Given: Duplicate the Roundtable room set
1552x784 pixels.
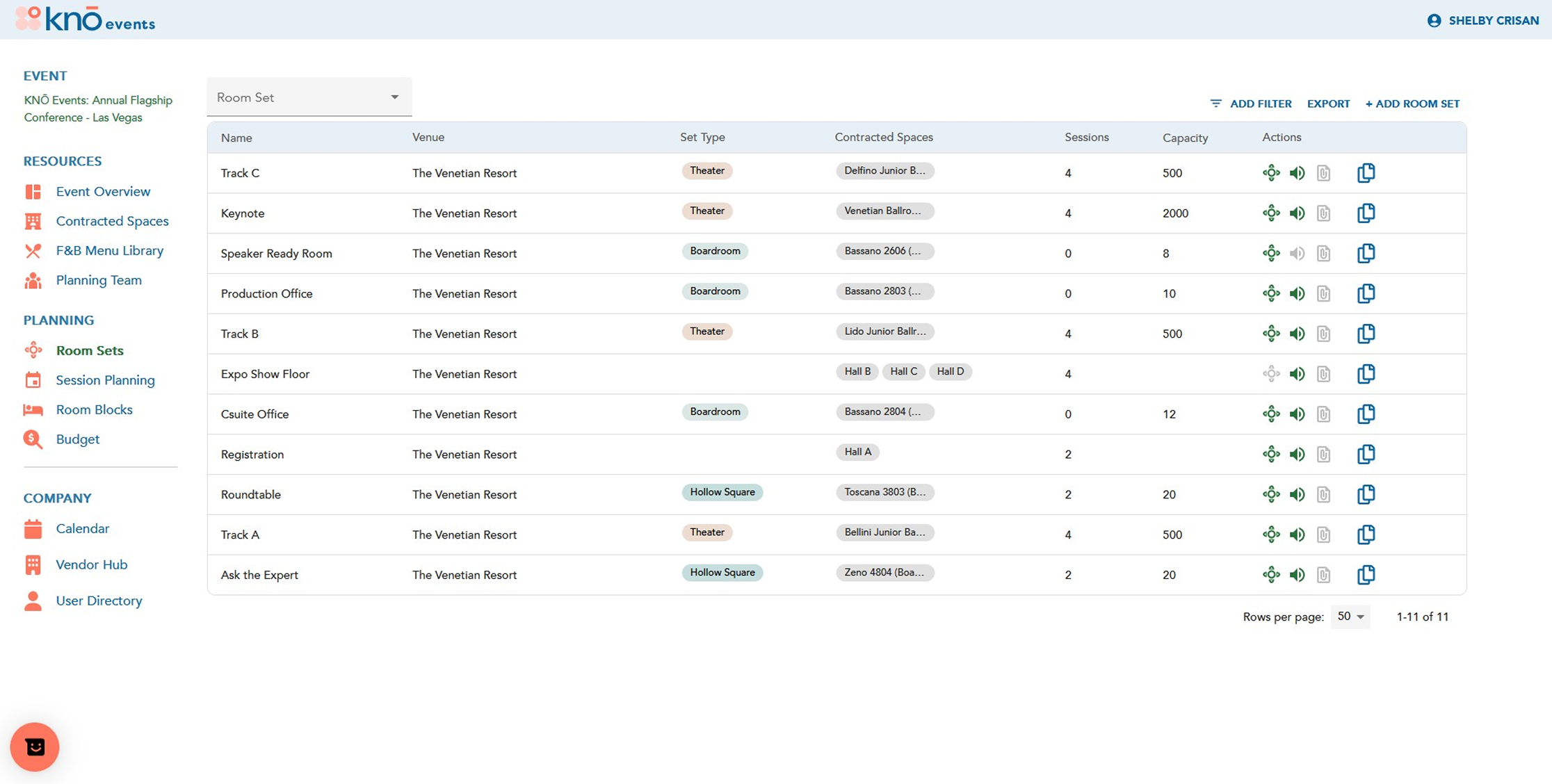Looking at the screenshot, I should tap(1366, 494).
